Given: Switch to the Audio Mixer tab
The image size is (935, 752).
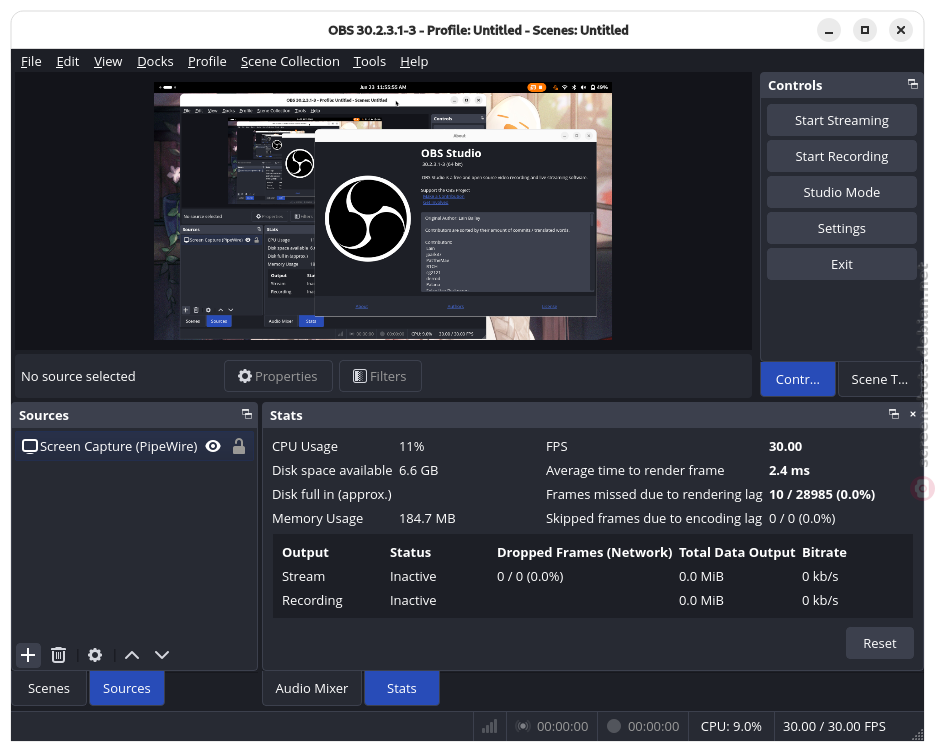Looking at the screenshot, I should (311, 688).
